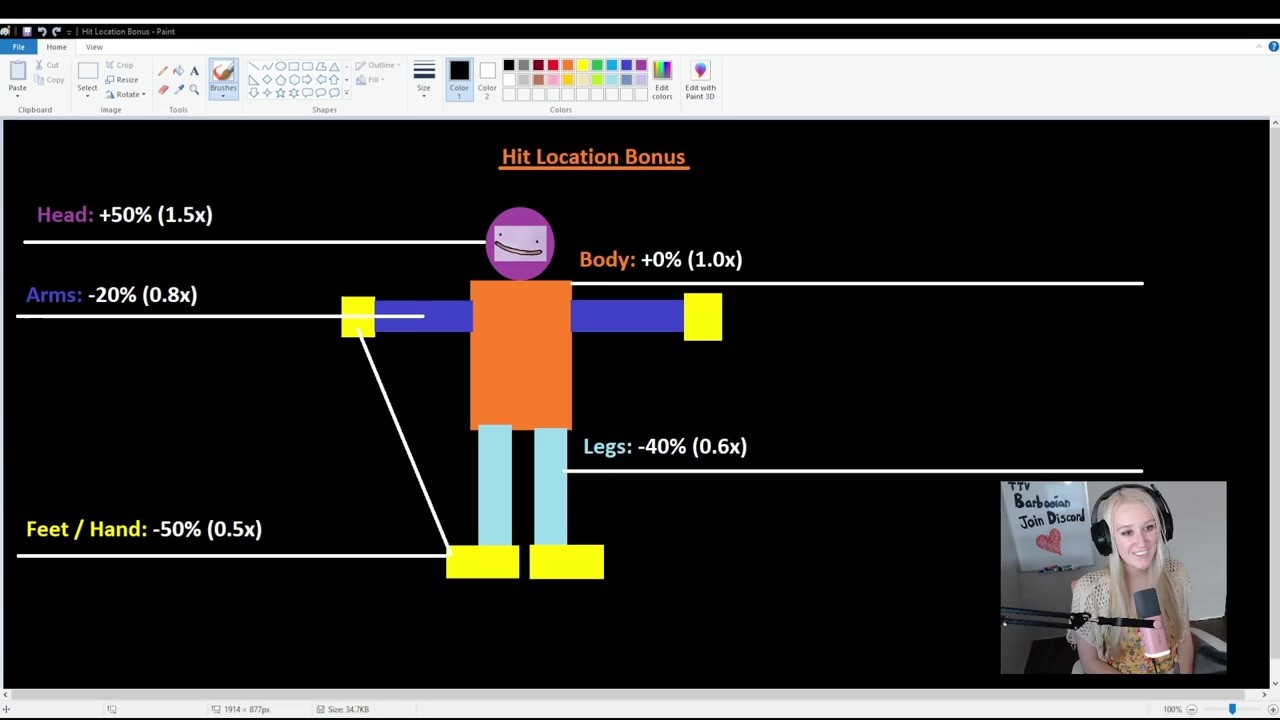
Task: Switch to the View tab
Action: tap(94, 47)
